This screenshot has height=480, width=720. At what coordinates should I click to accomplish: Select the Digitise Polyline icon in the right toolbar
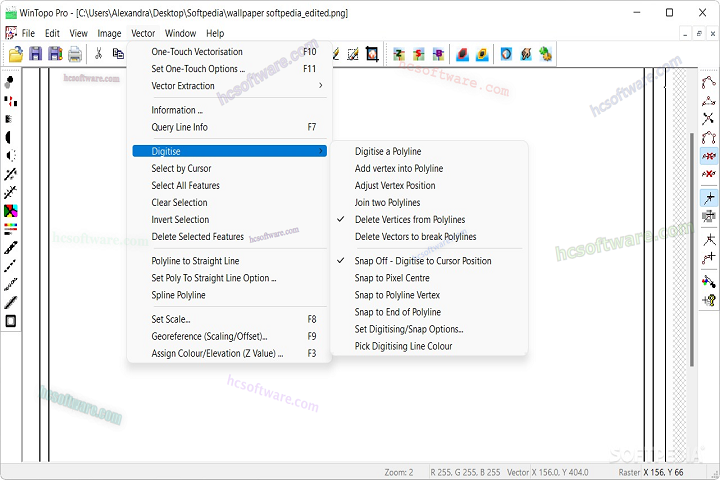[709, 83]
